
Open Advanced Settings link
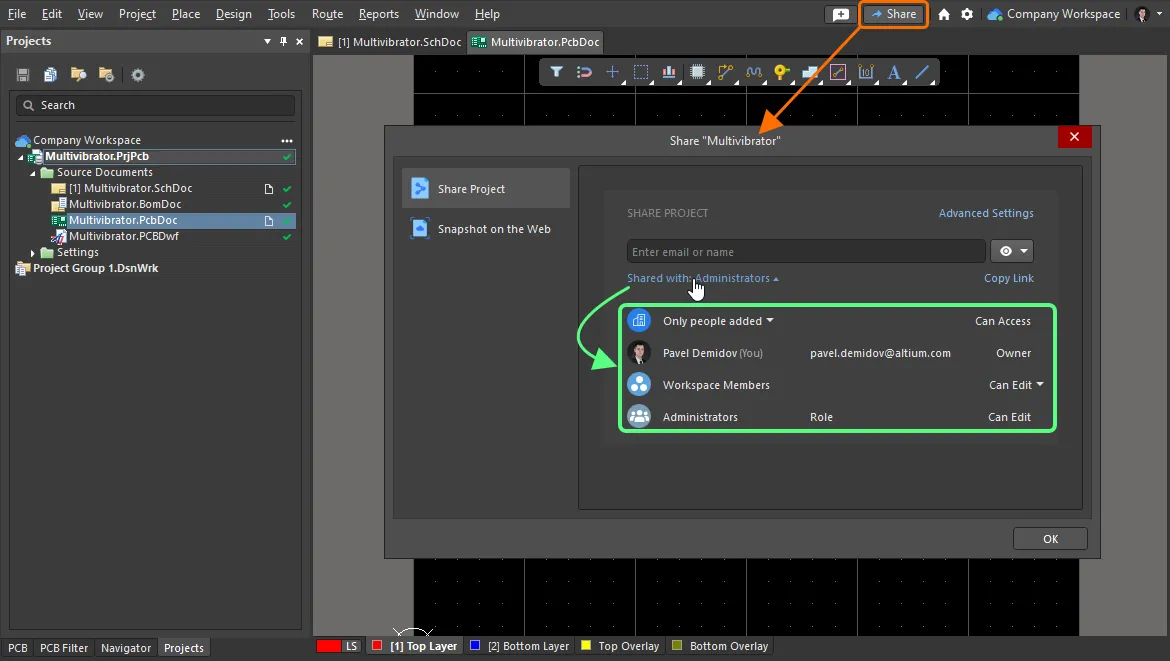point(986,213)
